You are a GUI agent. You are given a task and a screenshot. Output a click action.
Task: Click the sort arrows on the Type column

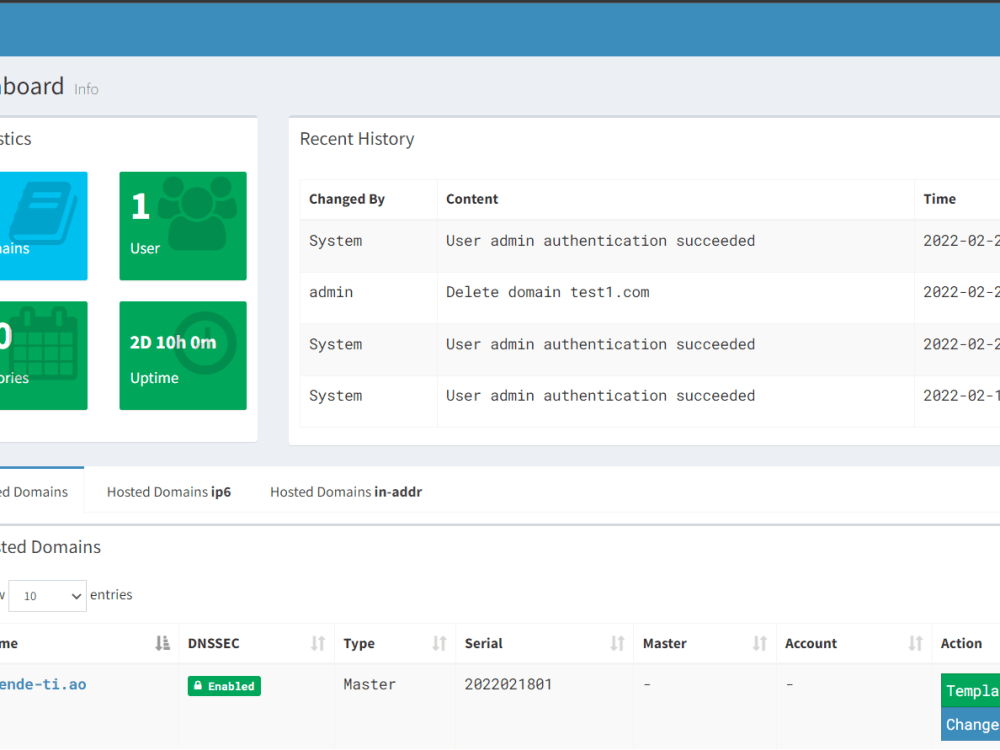click(x=438, y=643)
